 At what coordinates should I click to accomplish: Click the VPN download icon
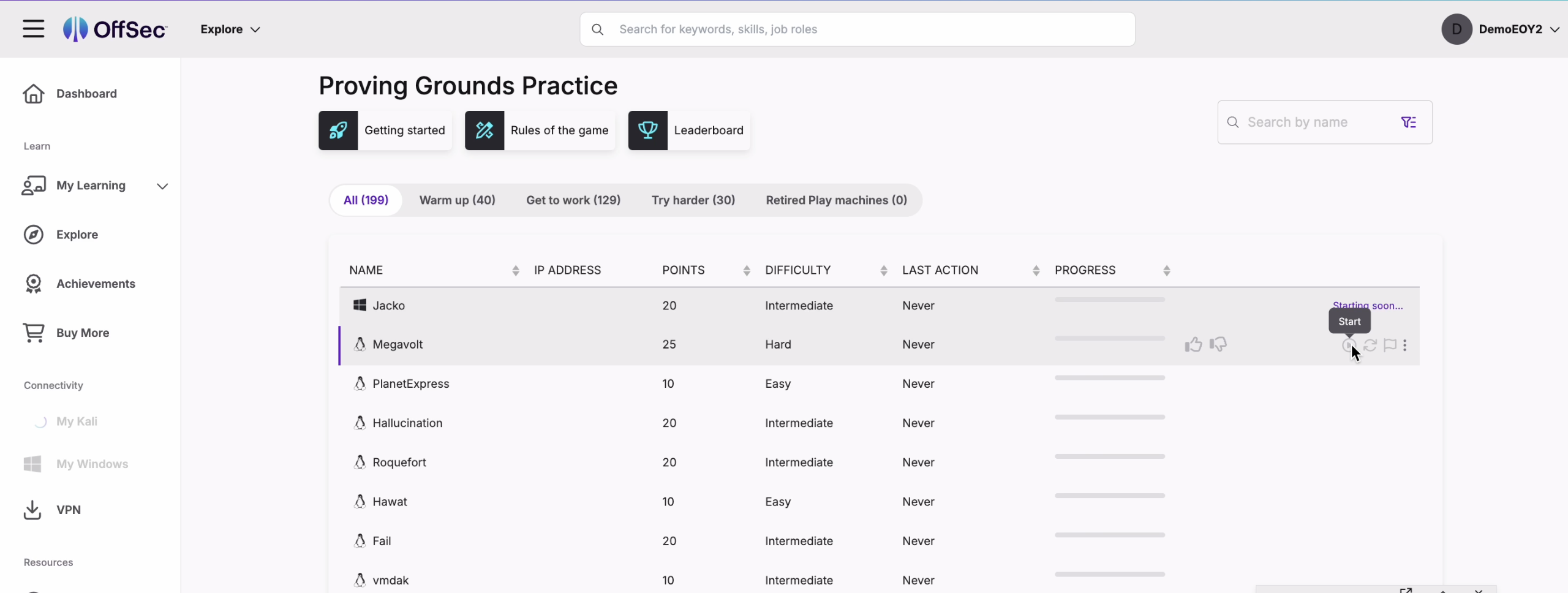point(32,510)
